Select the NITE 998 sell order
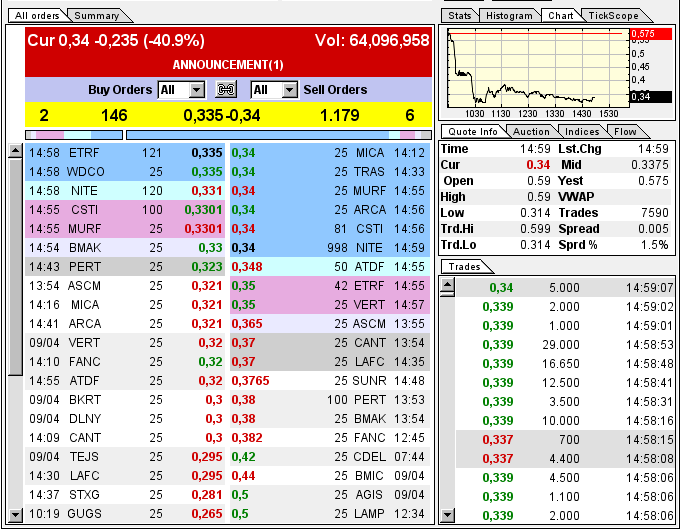This screenshot has width=696, height=530. pyautogui.click(x=330, y=248)
